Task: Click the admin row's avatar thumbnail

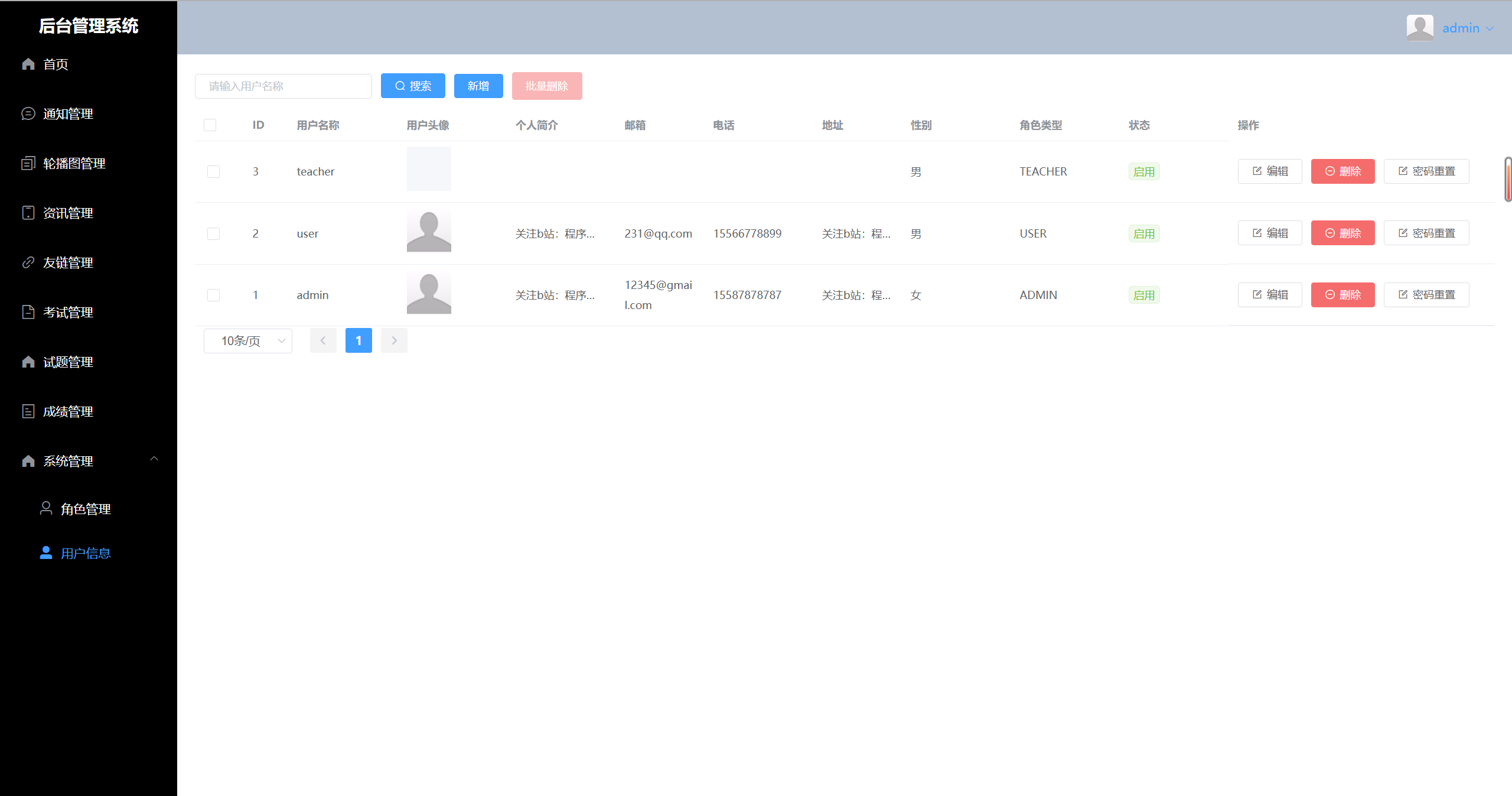Action: click(x=429, y=292)
